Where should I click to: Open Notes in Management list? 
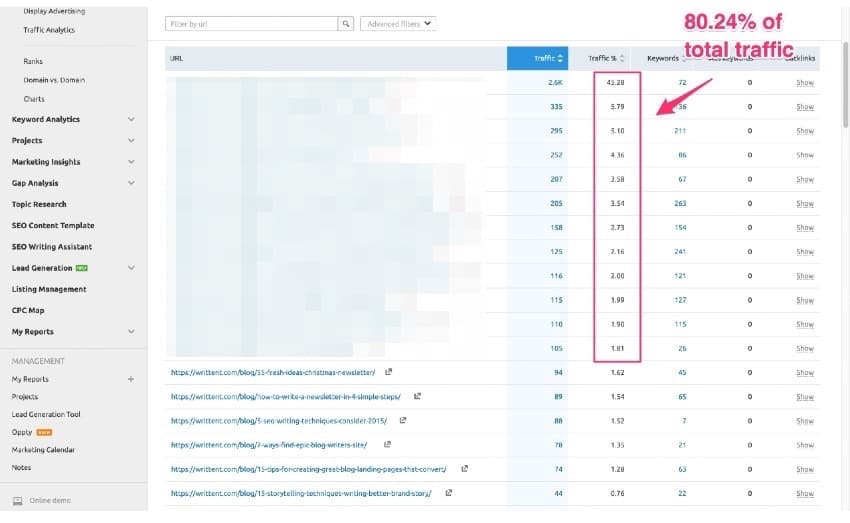[x=21, y=467]
